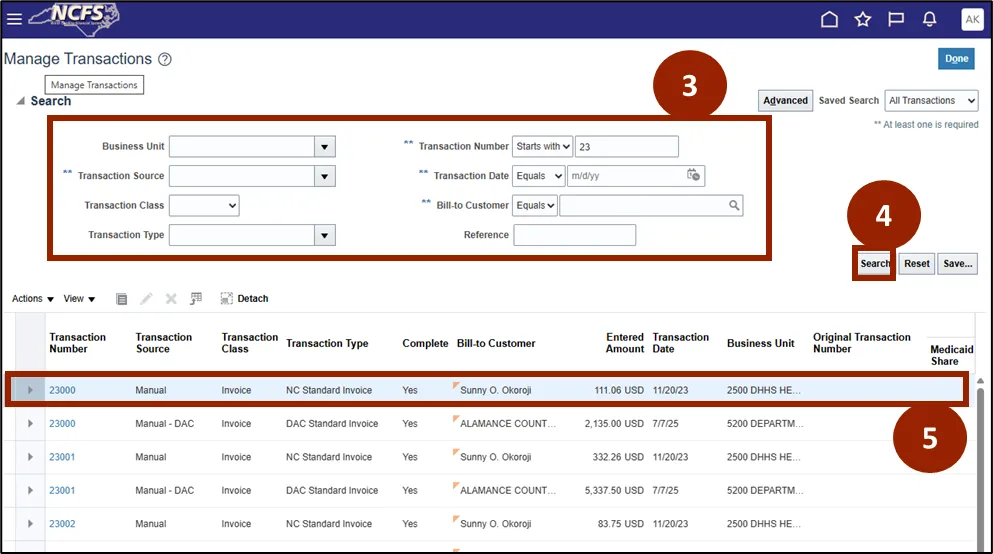Click the Search button
This screenshot has height=554, width=993.
click(874, 264)
